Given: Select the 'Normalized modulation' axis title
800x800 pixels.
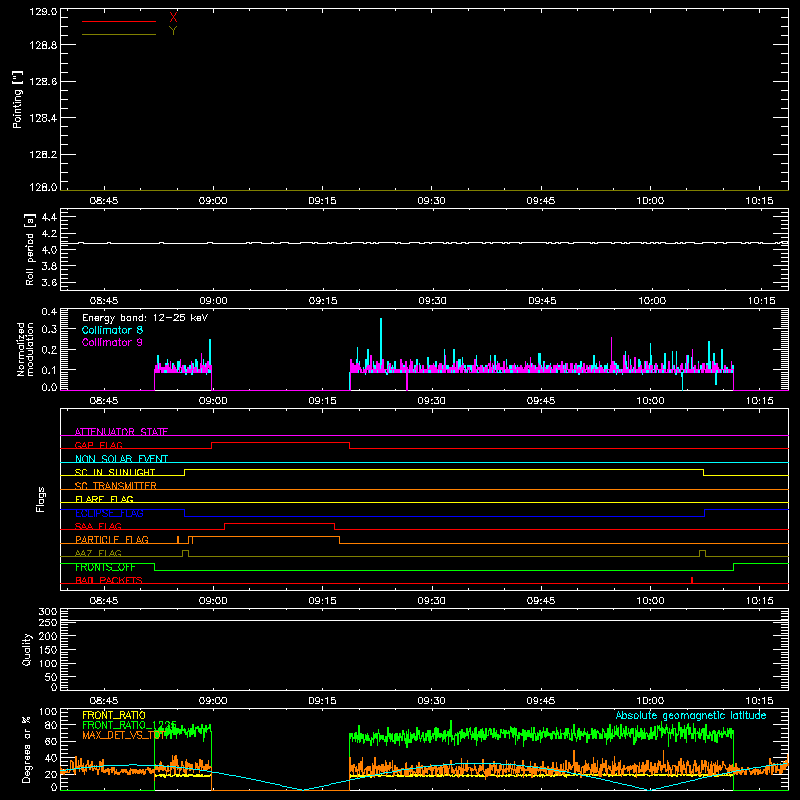Looking at the screenshot, I should click(x=25, y=349).
